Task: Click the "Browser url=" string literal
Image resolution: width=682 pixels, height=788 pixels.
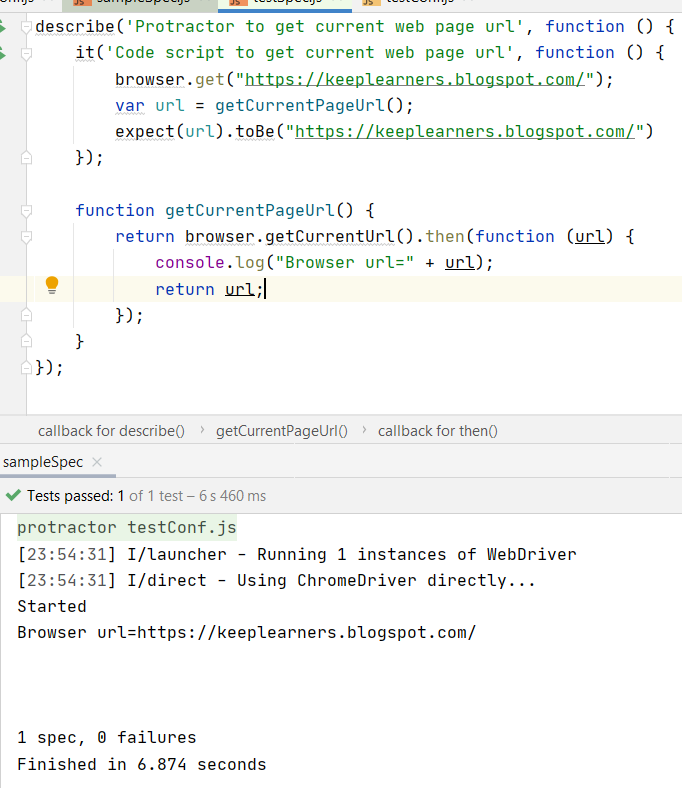Action: pyautogui.click(x=344, y=263)
